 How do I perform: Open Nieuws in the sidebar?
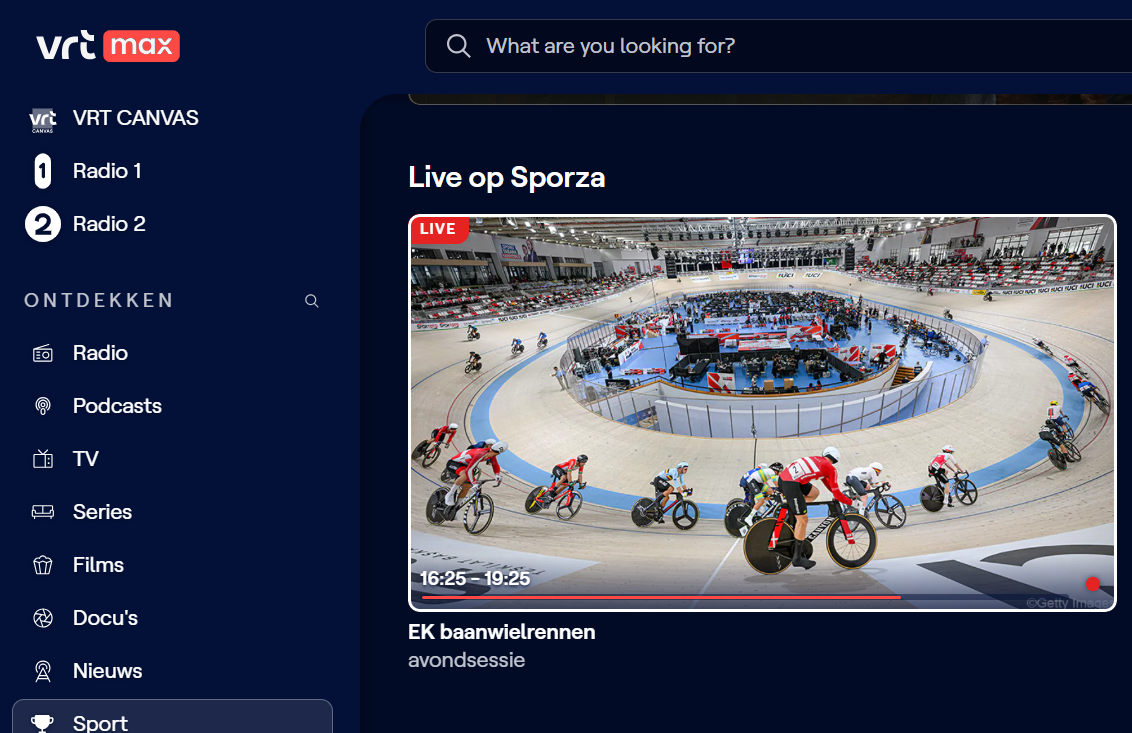[x=107, y=671]
